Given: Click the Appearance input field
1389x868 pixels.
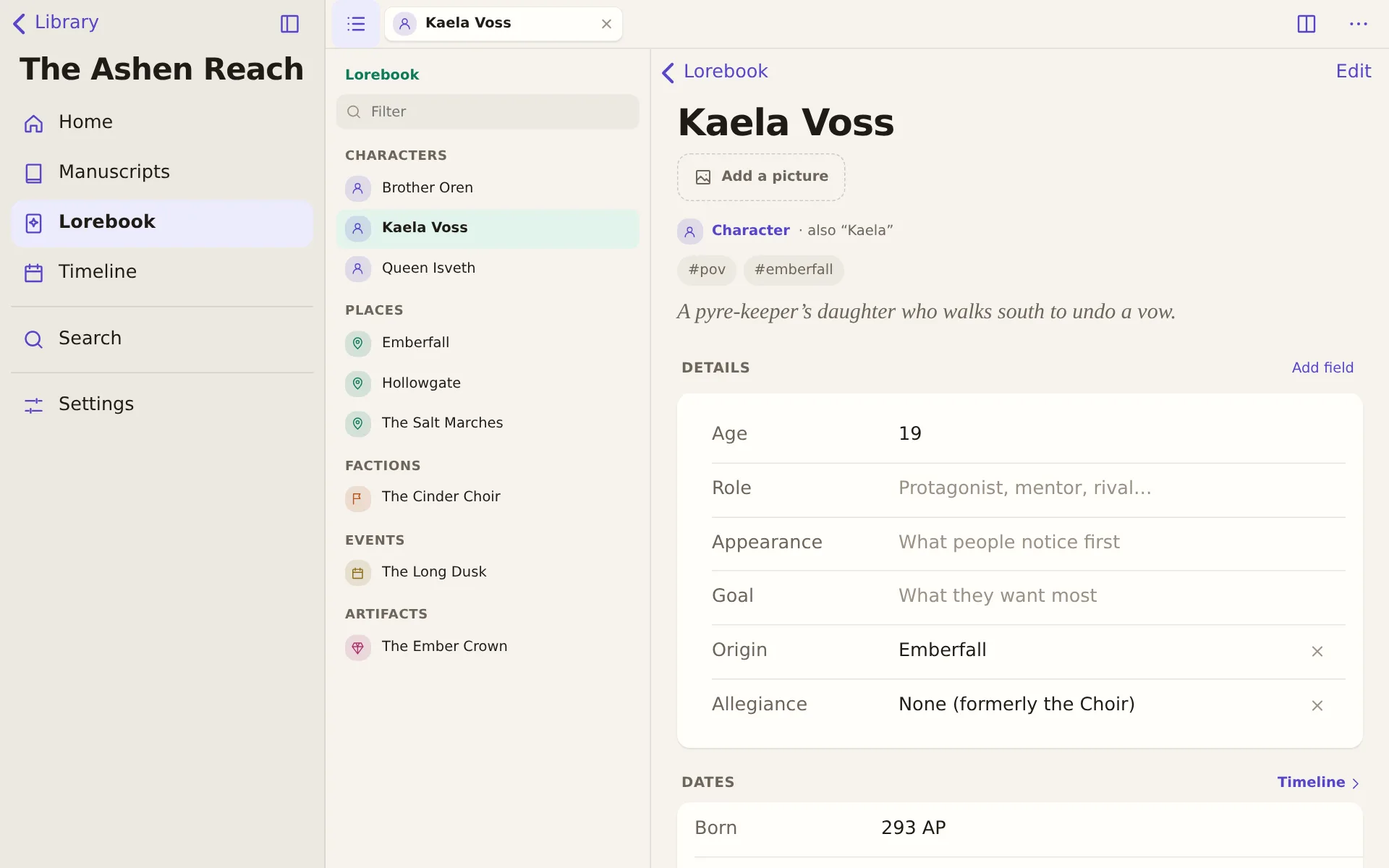Looking at the screenshot, I should tap(1121, 542).
